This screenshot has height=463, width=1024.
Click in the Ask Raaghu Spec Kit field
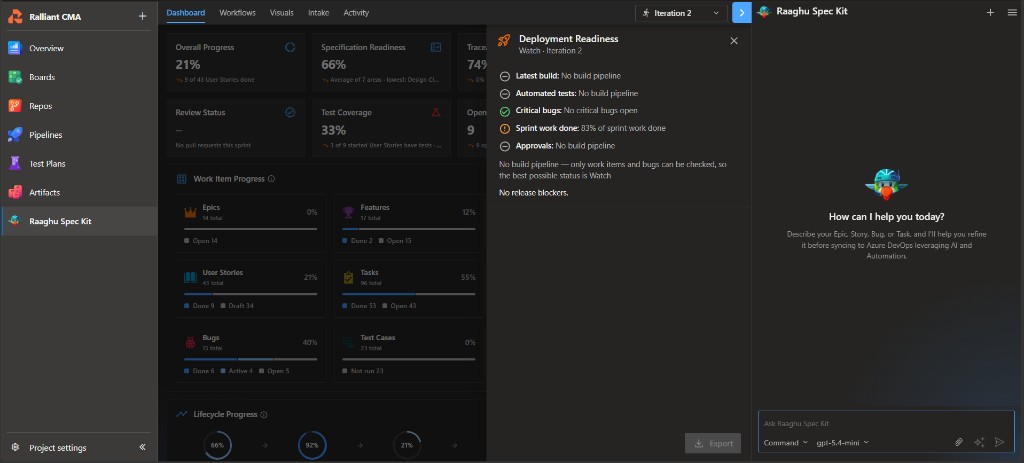click(x=886, y=423)
